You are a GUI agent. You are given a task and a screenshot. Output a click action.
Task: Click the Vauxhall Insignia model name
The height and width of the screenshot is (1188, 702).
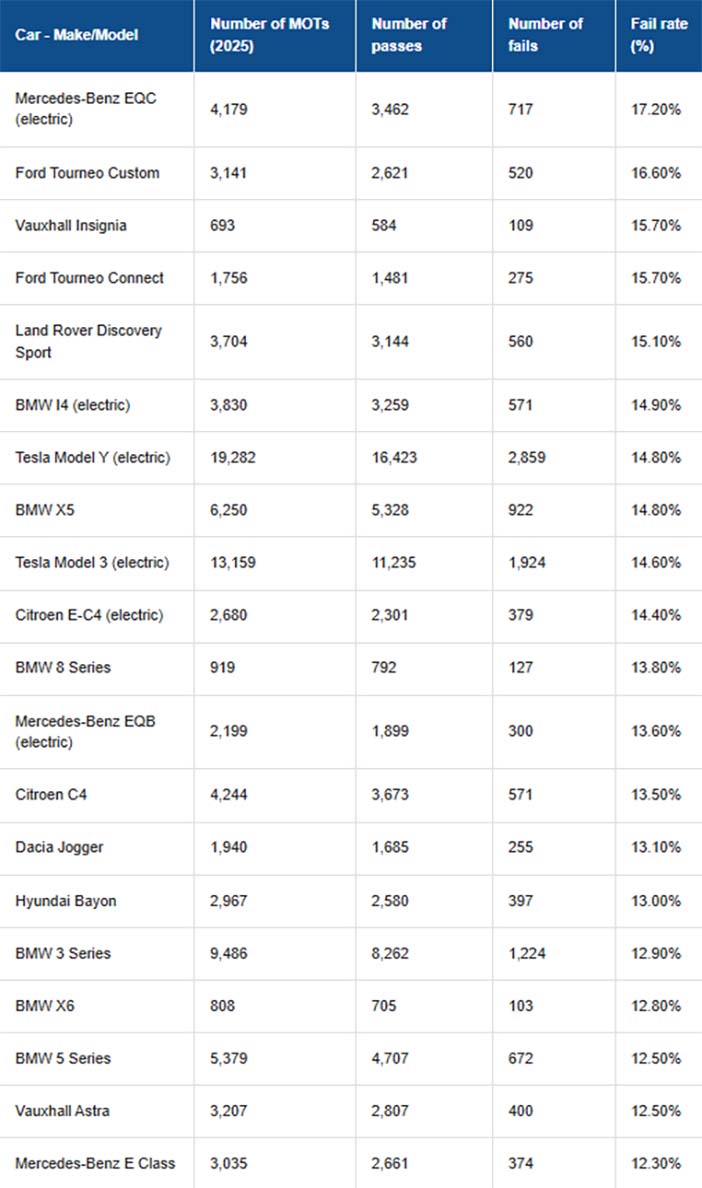[x=71, y=226]
